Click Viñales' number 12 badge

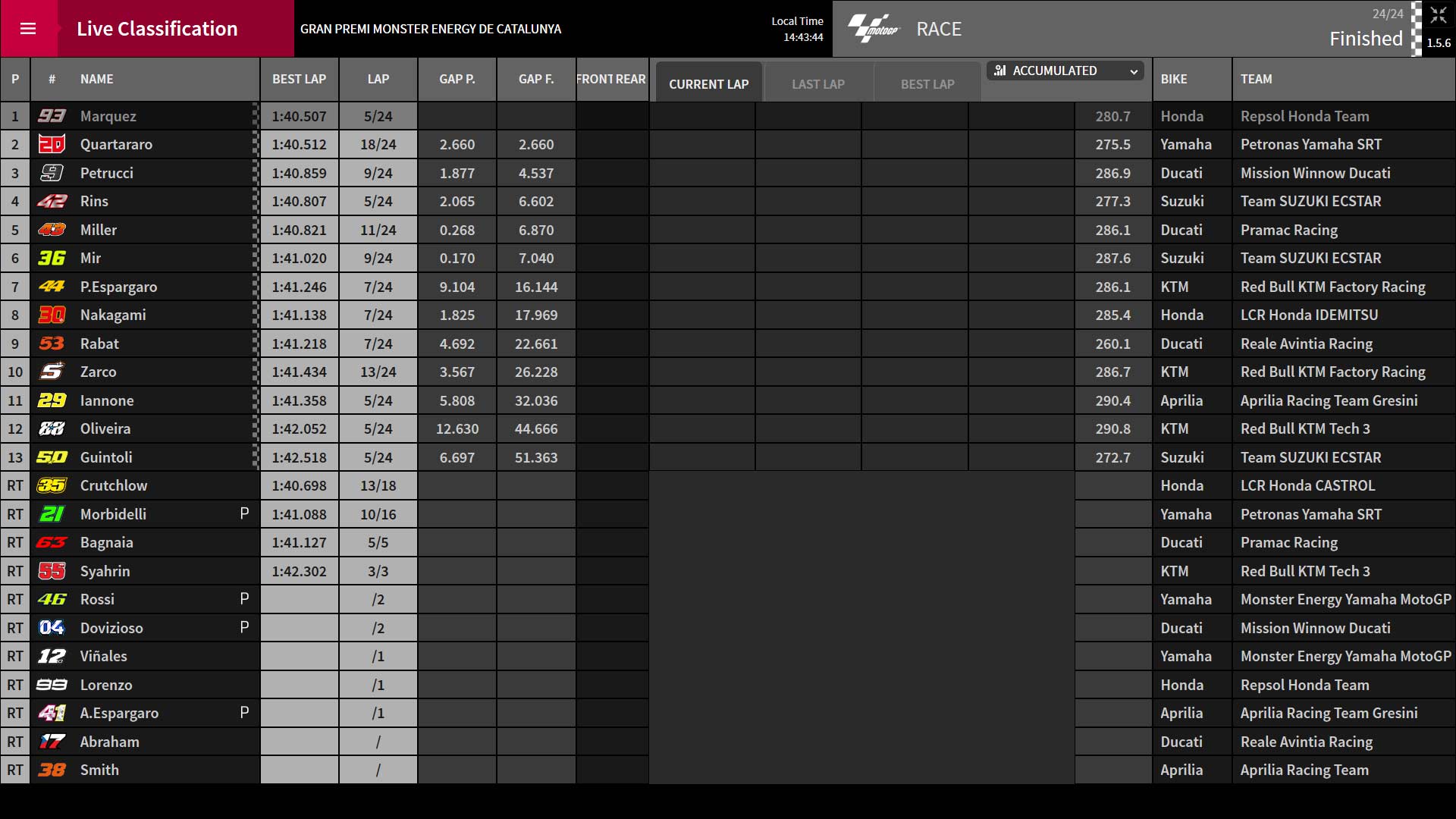52,656
